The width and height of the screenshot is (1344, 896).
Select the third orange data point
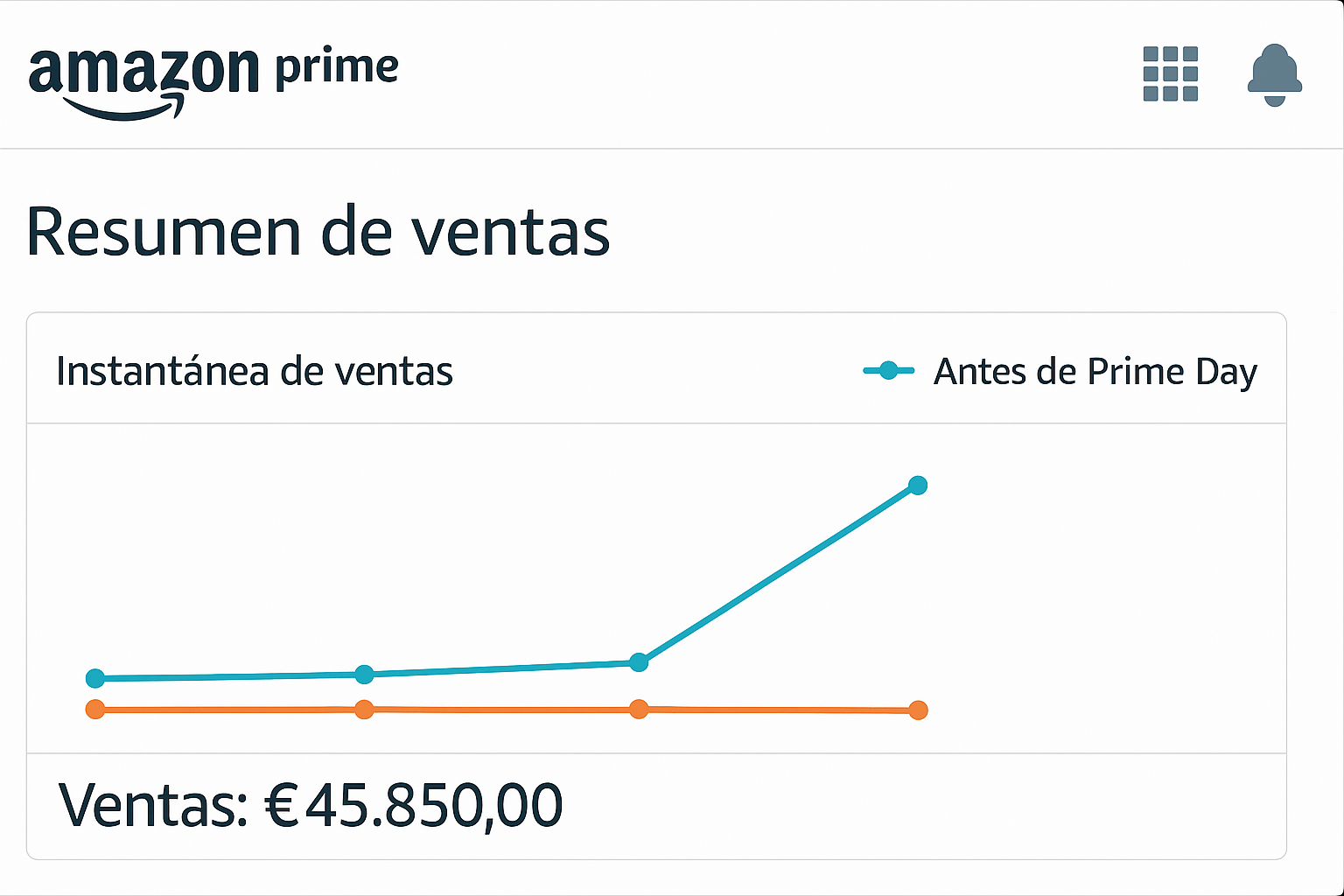coord(639,709)
